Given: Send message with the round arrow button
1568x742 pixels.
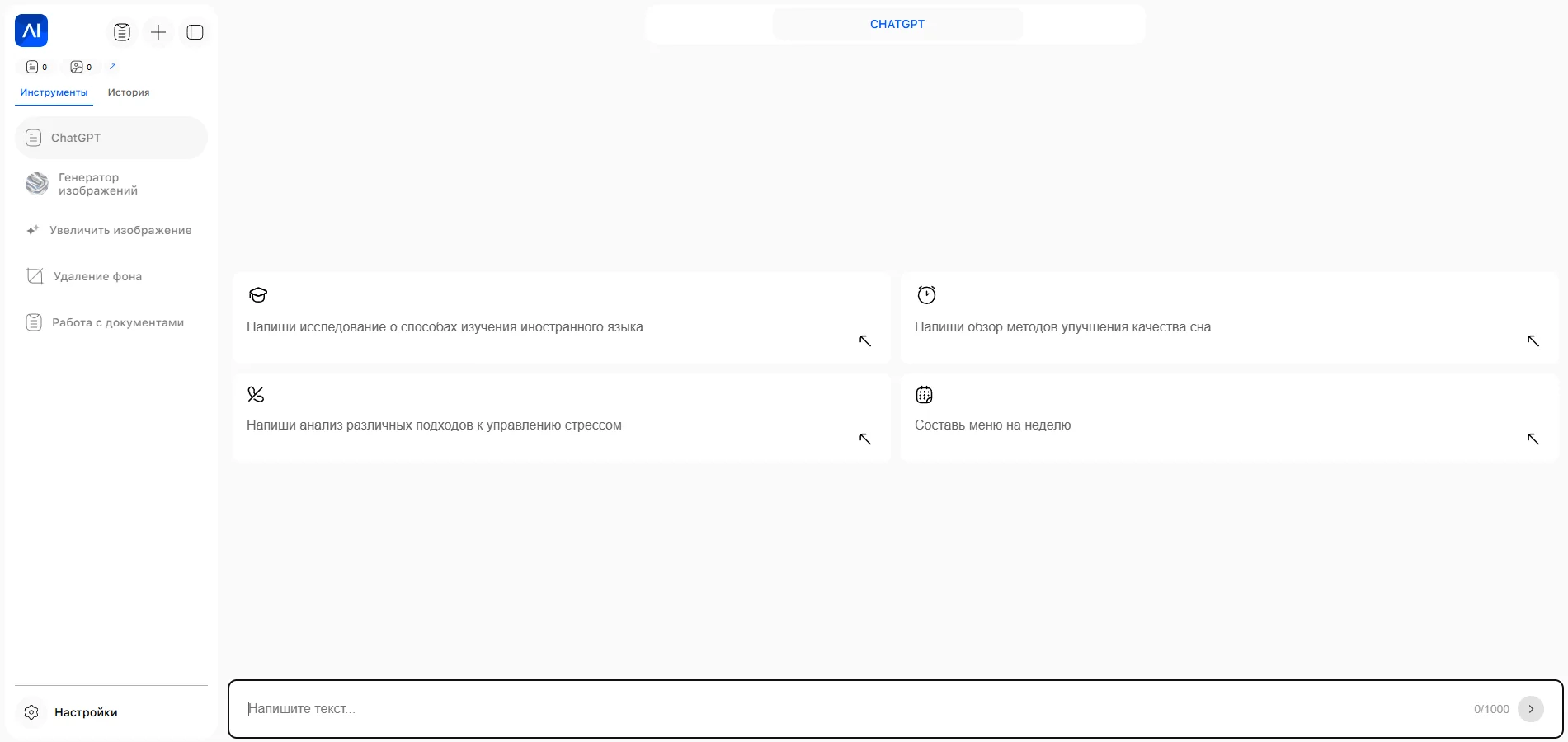Looking at the screenshot, I should pyautogui.click(x=1531, y=709).
